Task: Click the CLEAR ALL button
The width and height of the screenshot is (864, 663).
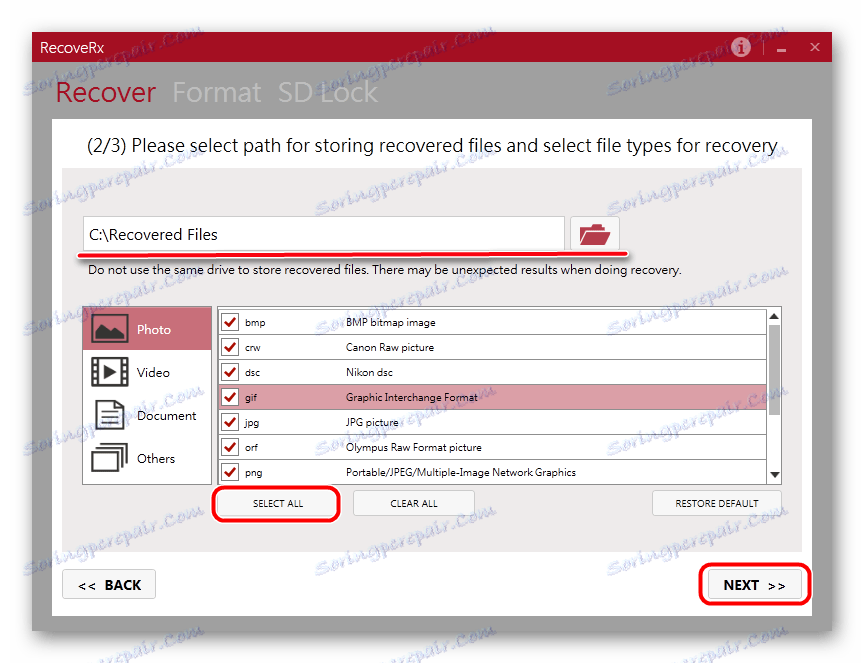Action: tap(414, 503)
